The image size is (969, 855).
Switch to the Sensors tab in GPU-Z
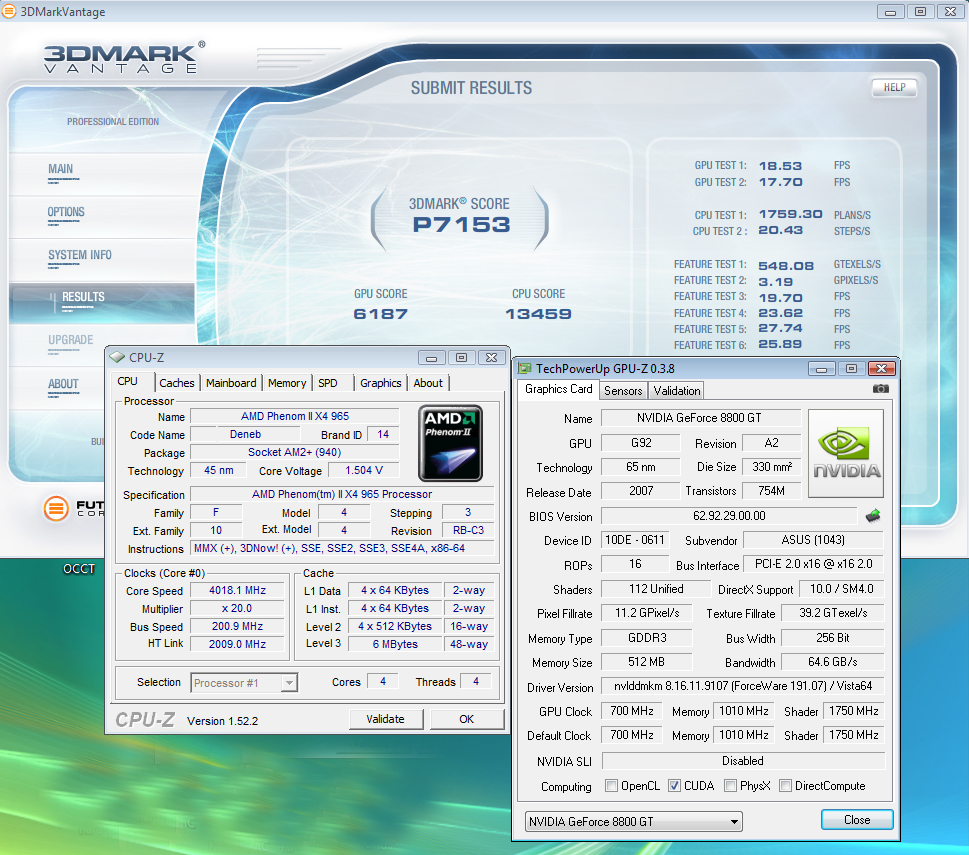pos(623,390)
